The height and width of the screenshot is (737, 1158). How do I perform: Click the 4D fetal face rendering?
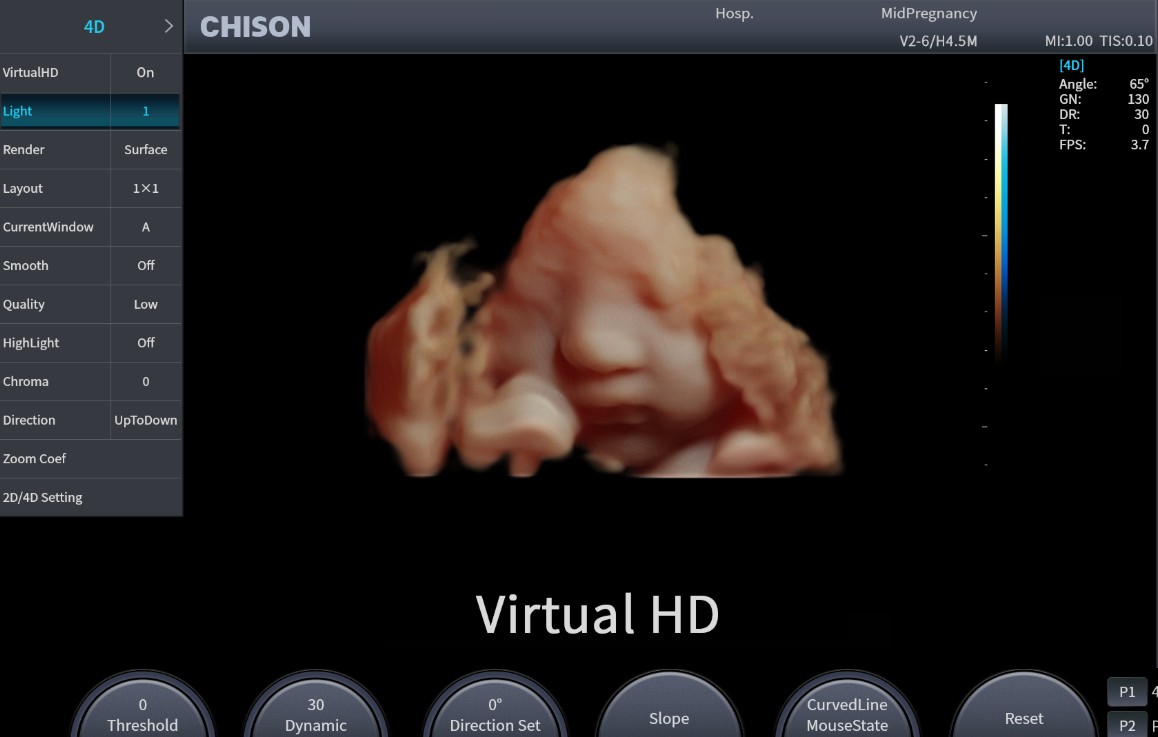pyautogui.click(x=604, y=312)
